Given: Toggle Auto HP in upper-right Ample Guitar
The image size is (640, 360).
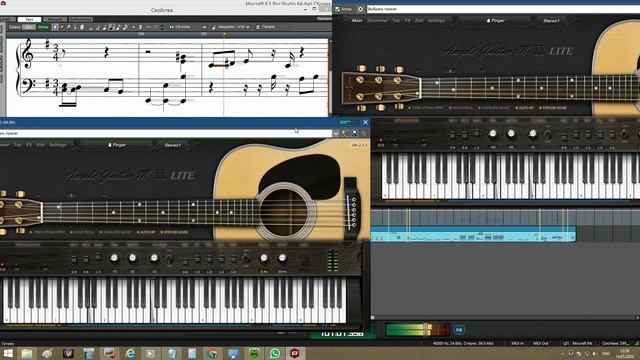Looking at the screenshot, I should pos(525,108).
